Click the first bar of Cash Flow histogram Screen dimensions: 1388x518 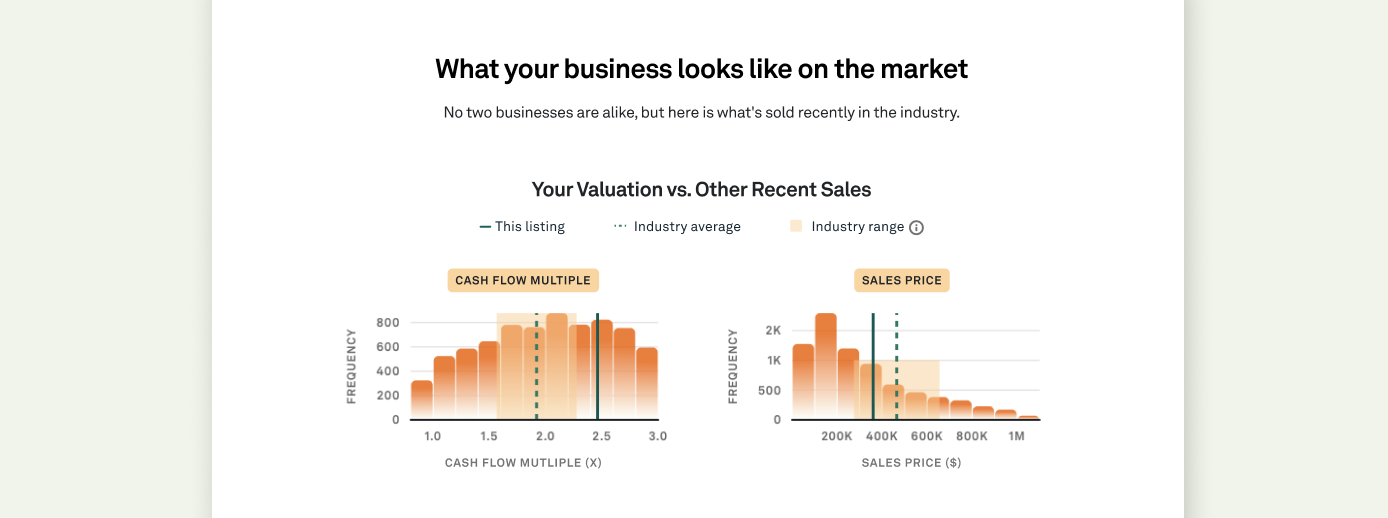pos(422,399)
